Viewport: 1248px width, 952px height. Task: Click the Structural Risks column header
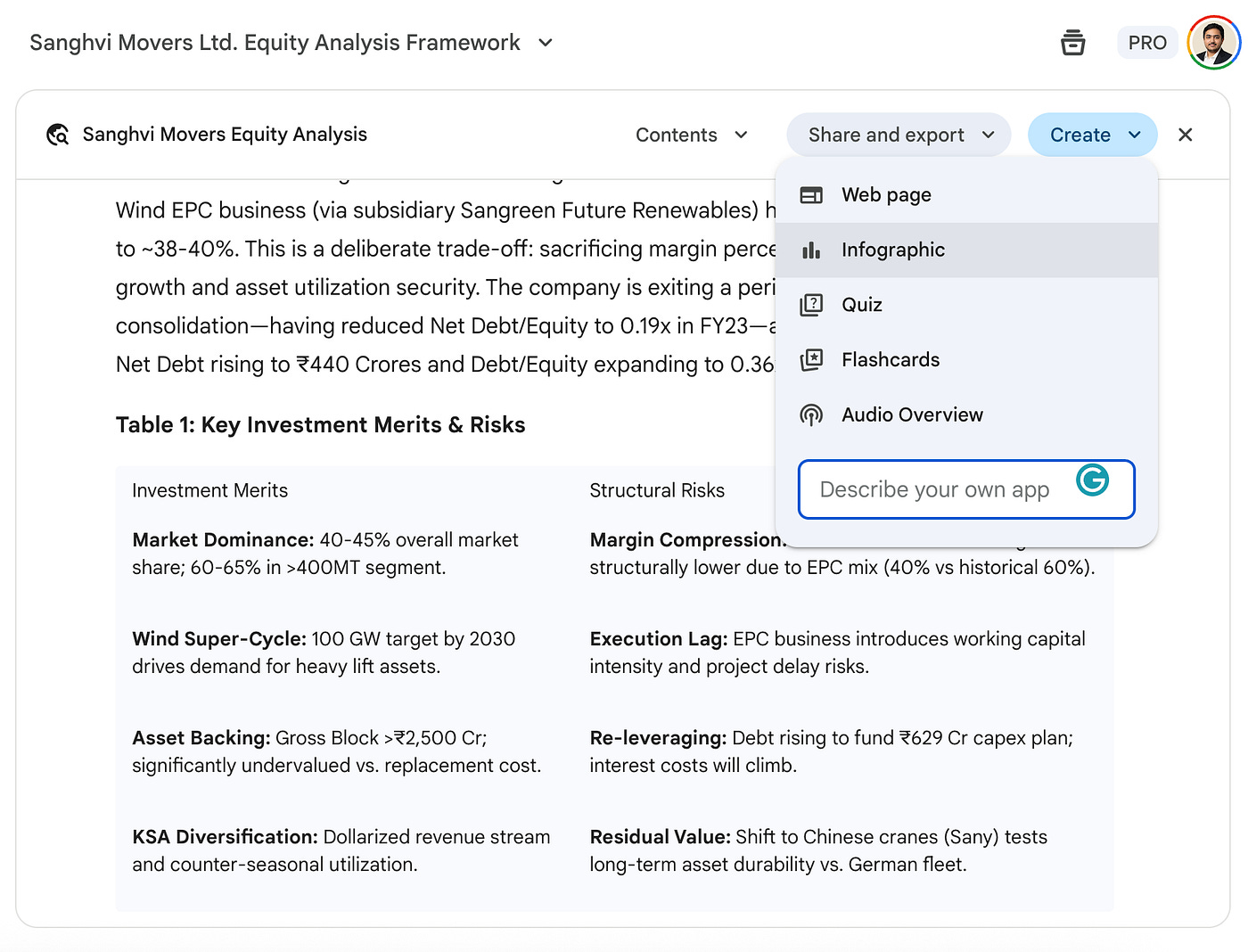click(657, 490)
